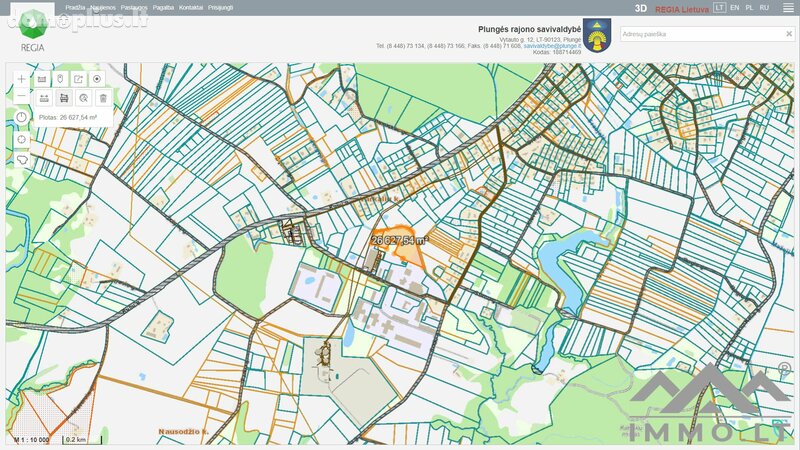Screen dimensions: 800x450
Task: Open REGIA Lietuva link
Action: (x=682, y=9)
